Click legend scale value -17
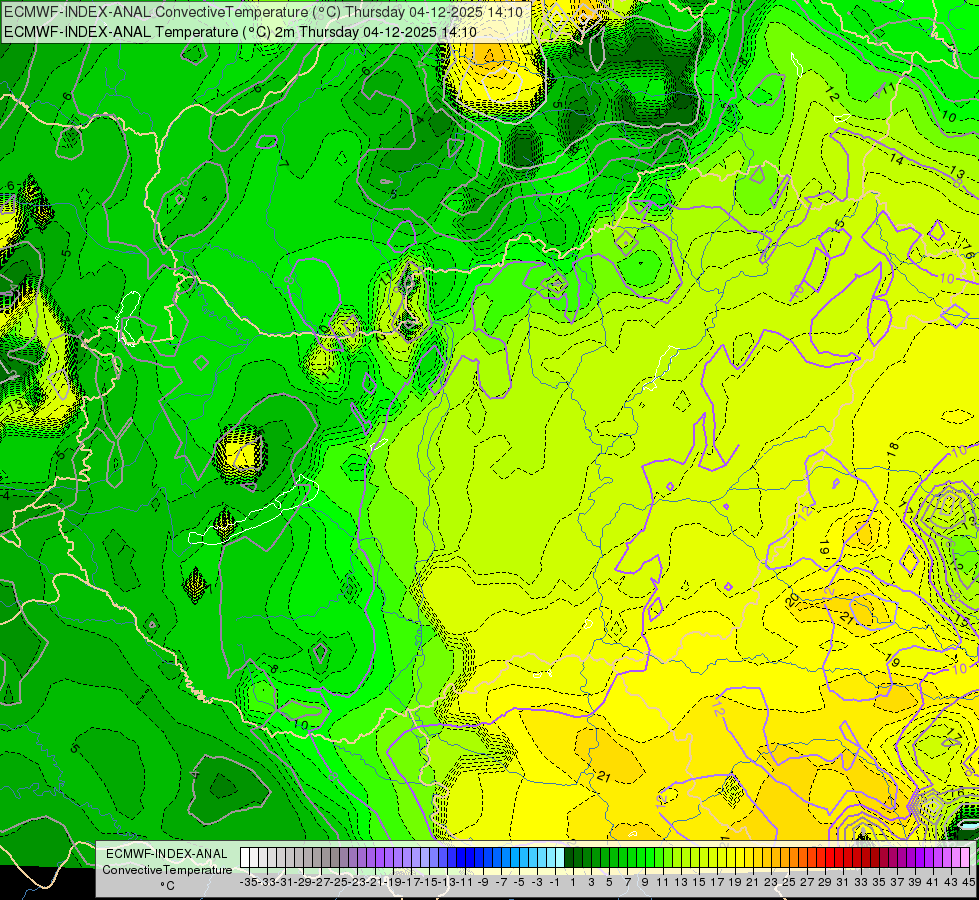 pos(411,882)
